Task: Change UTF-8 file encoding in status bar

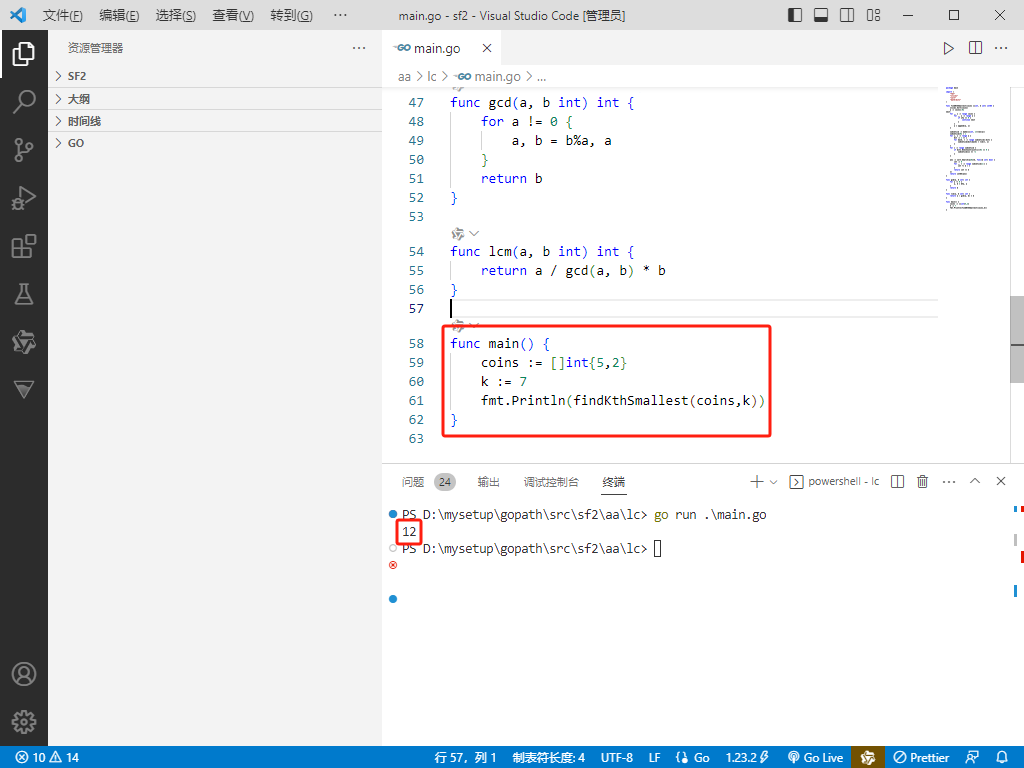Action: pos(616,758)
